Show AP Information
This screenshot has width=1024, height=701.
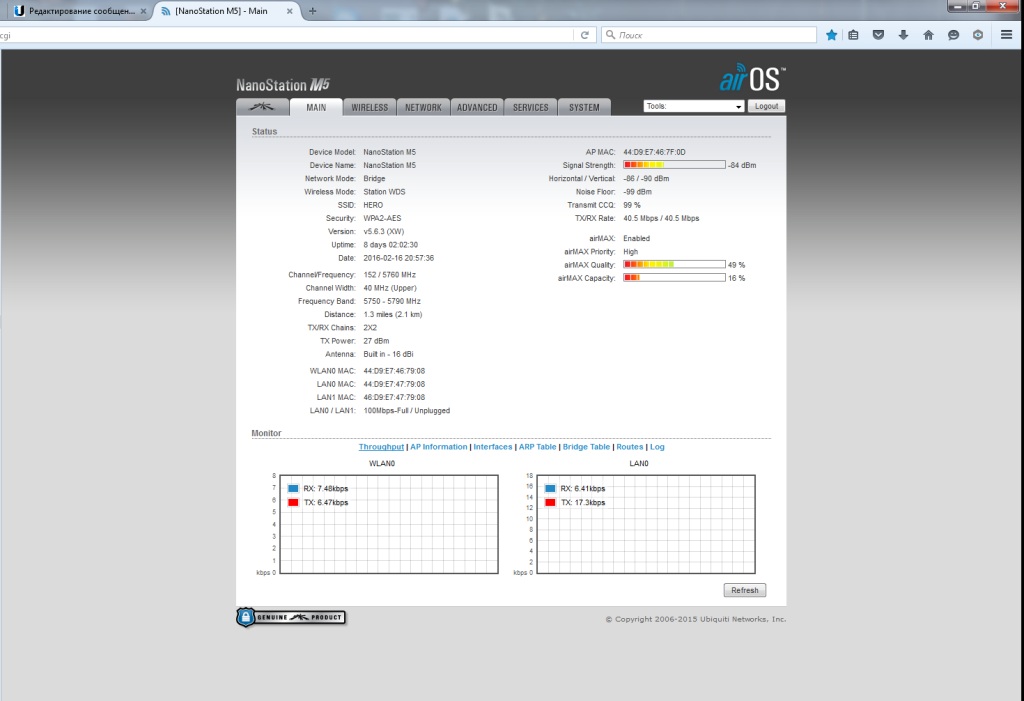pos(439,447)
